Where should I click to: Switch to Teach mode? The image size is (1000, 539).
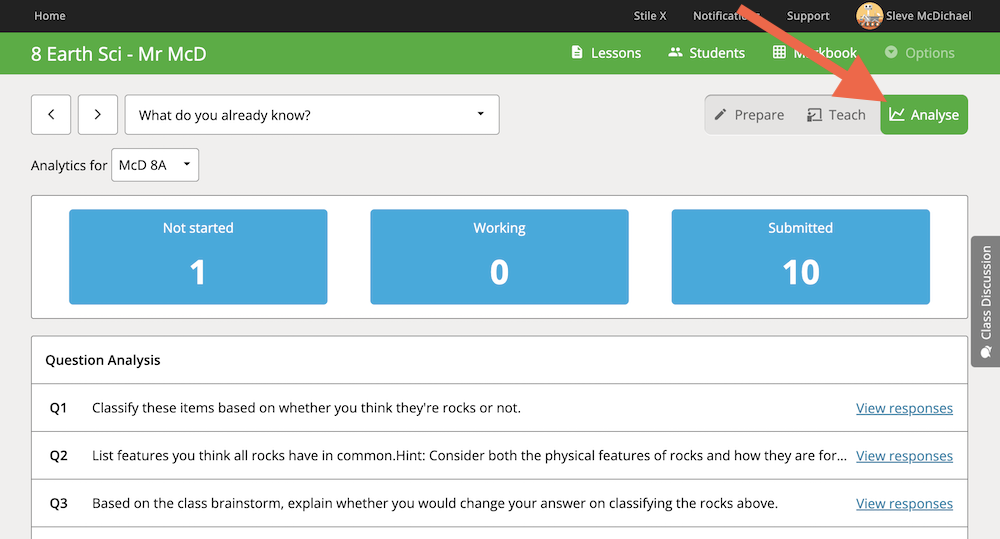point(836,115)
